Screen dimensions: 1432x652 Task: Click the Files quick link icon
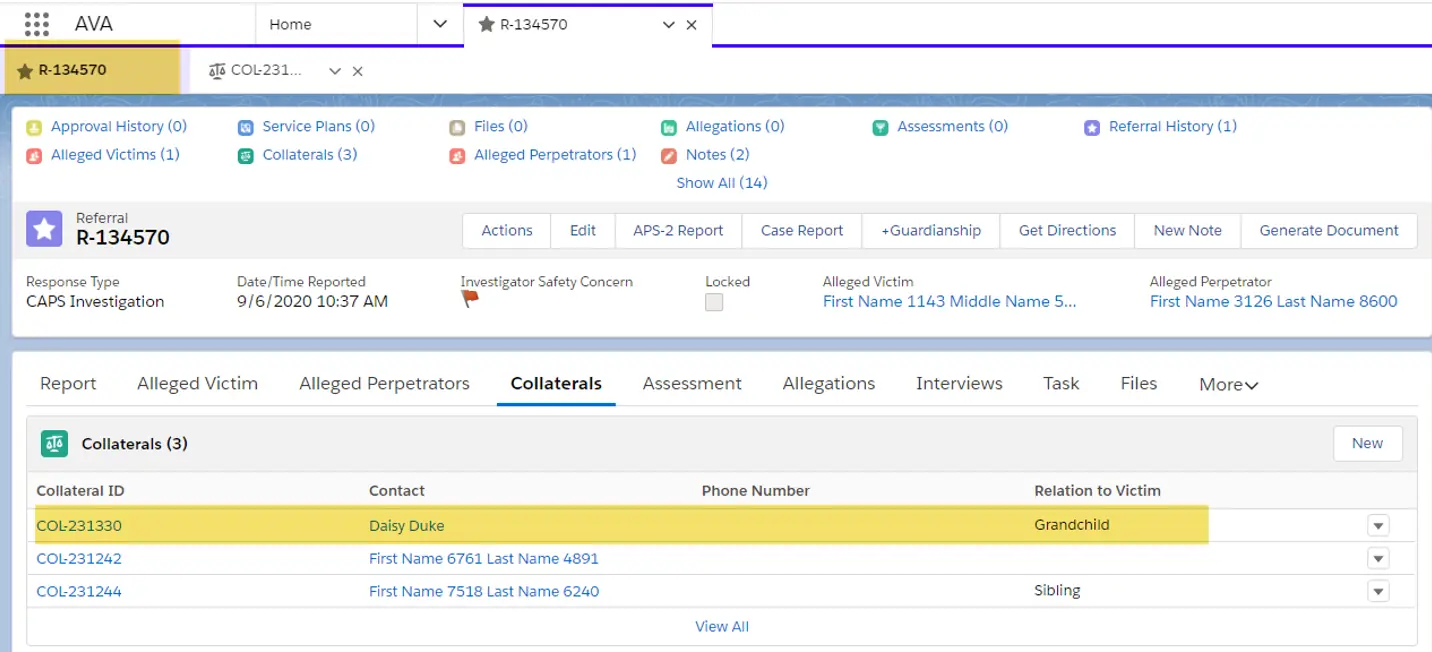point(457,127)
